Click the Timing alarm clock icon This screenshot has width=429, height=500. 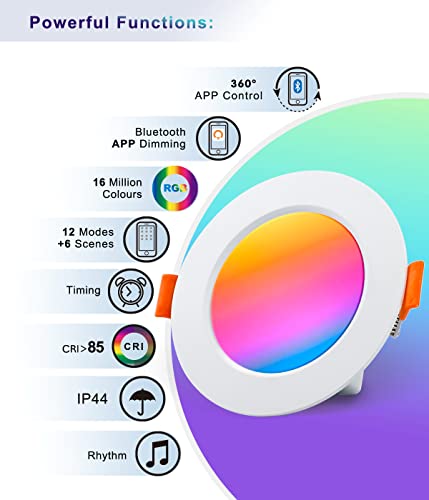click(x=131, y=291)
